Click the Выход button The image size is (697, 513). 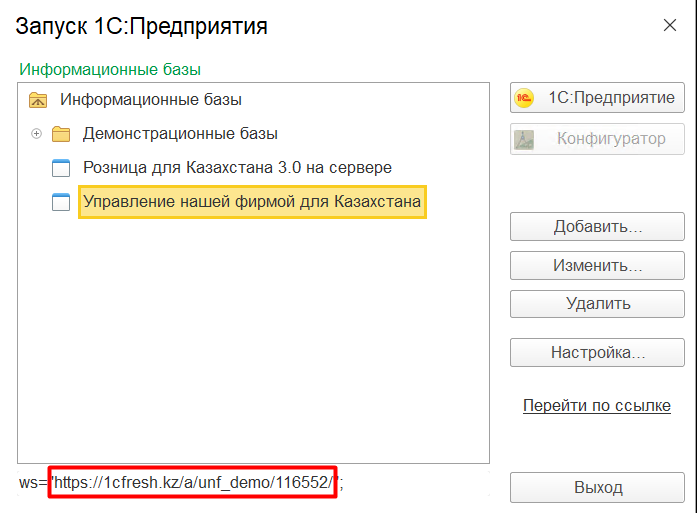tap(597, 487)
